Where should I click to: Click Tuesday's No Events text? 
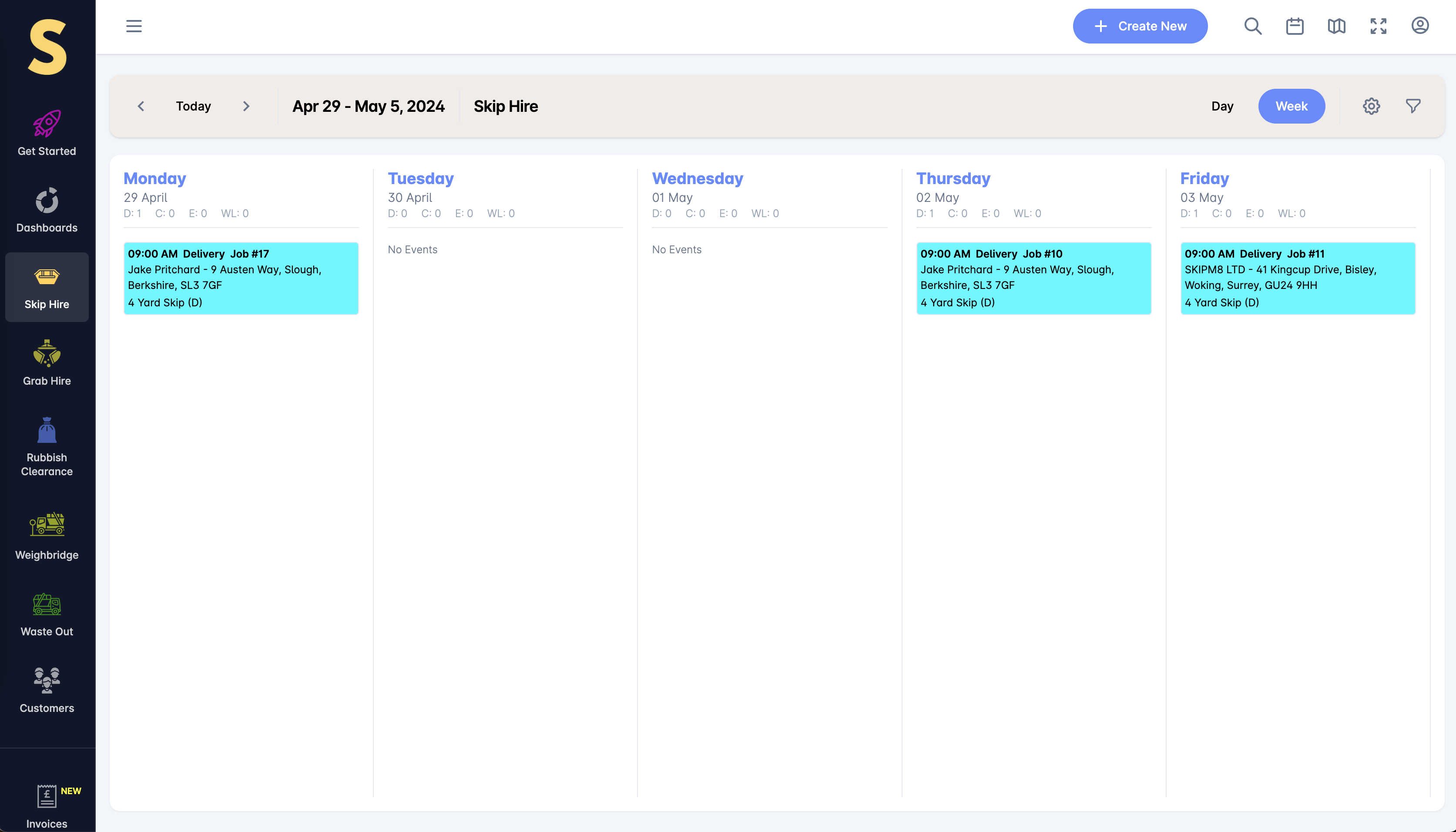point(413,250)
